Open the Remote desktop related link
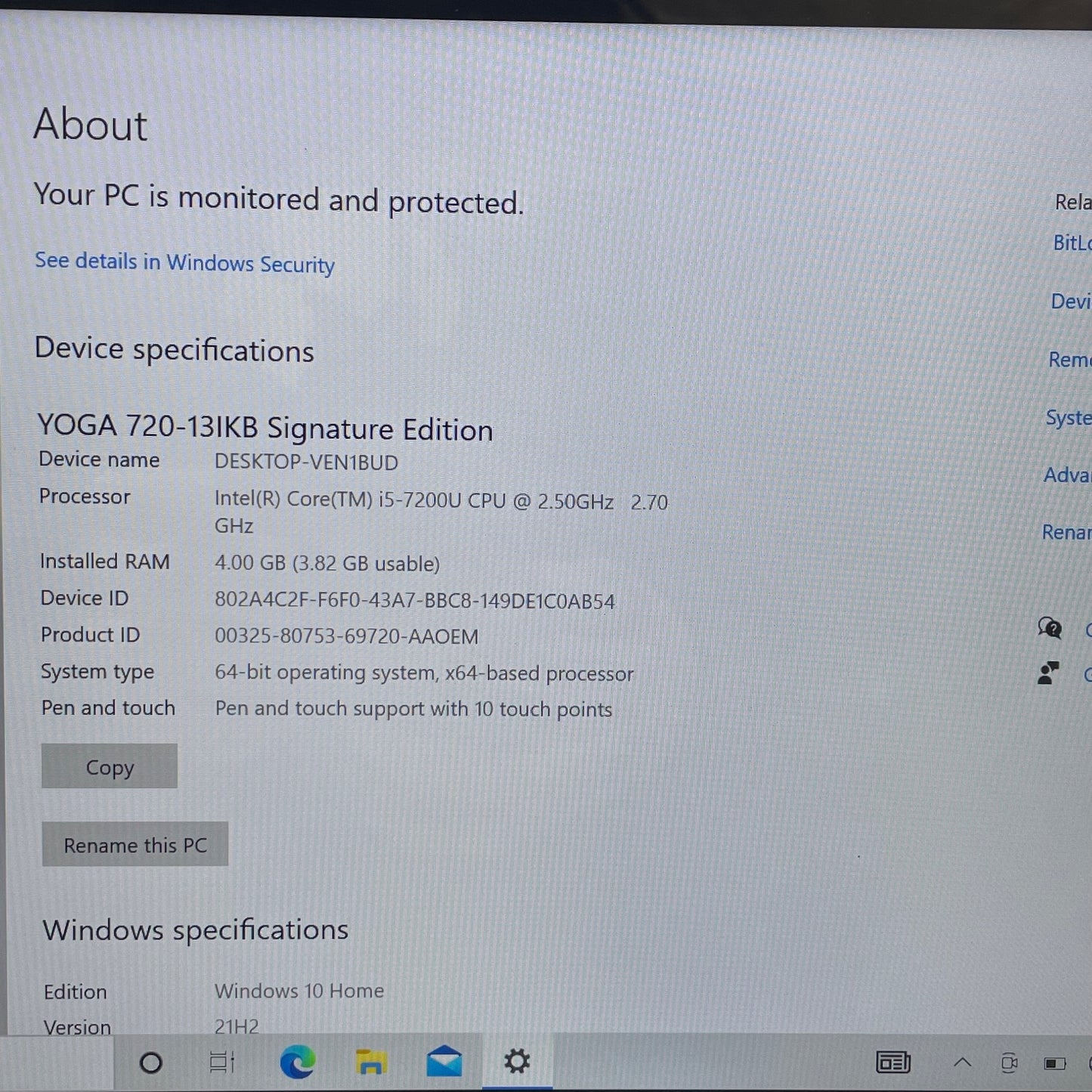This screenshot has height=1092, width=1092. (x=1069, y=360)
